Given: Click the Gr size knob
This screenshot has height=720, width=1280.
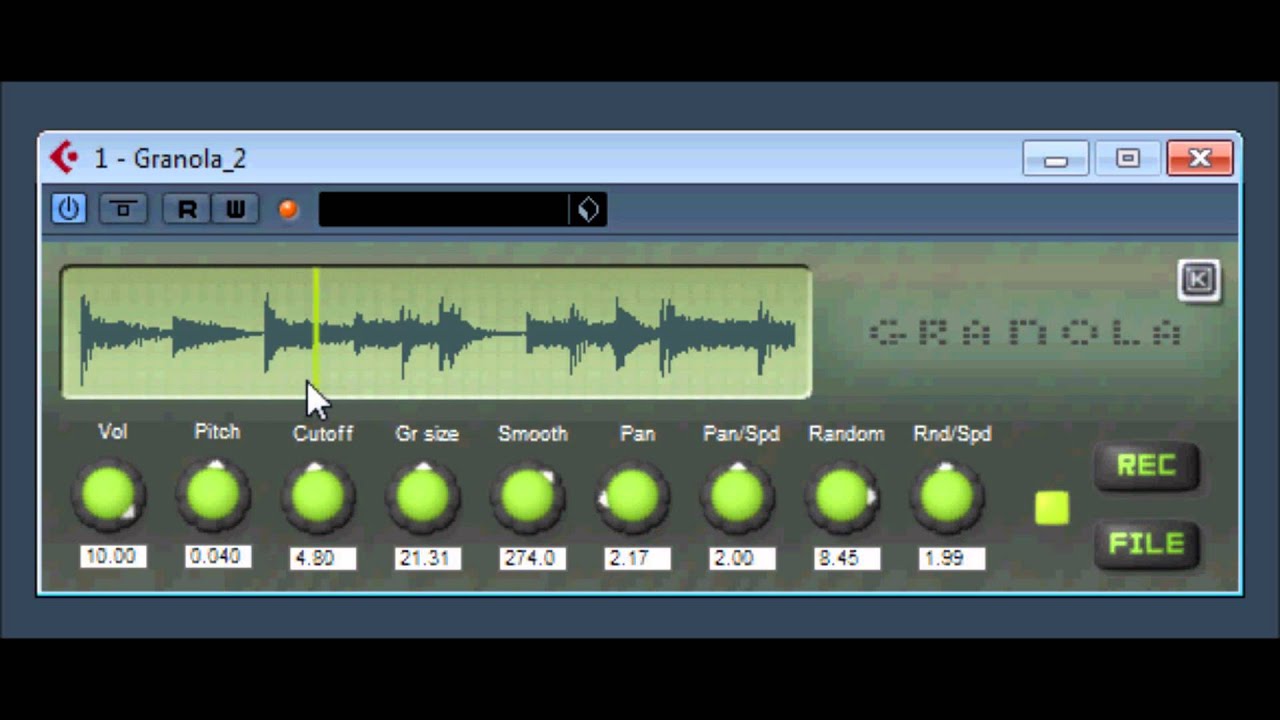Looking at the screenshot, I should [x=423, y=497].
